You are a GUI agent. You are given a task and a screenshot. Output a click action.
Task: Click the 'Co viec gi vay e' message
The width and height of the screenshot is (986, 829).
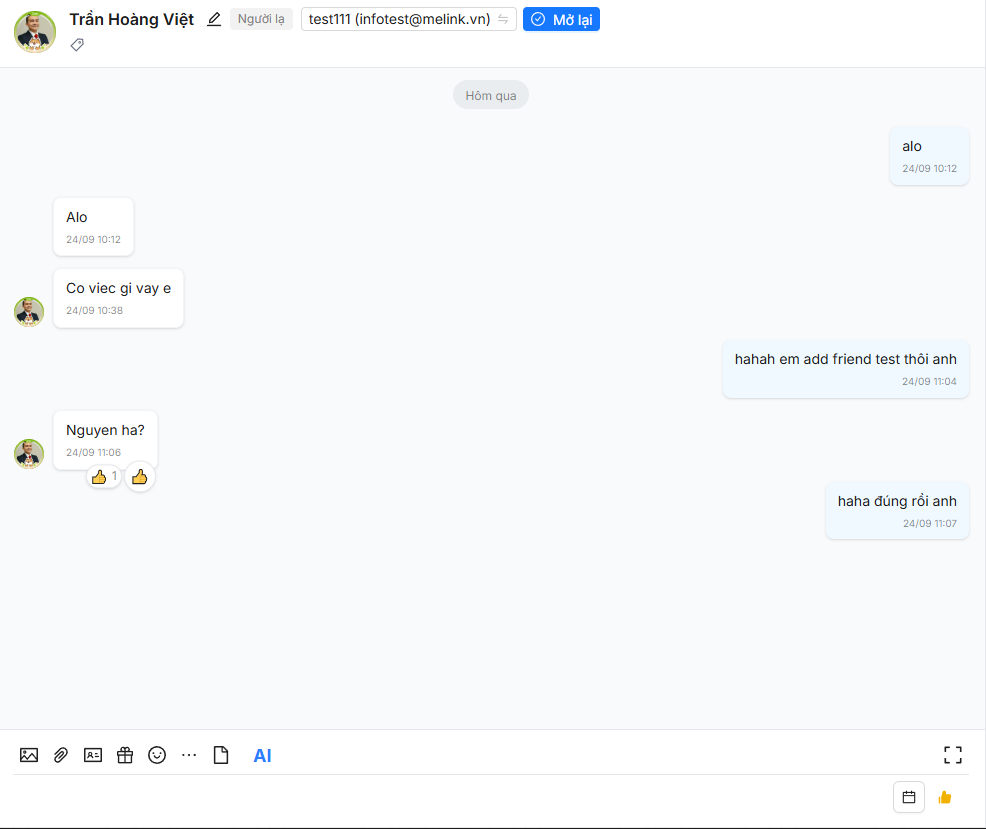coord(118,298)
